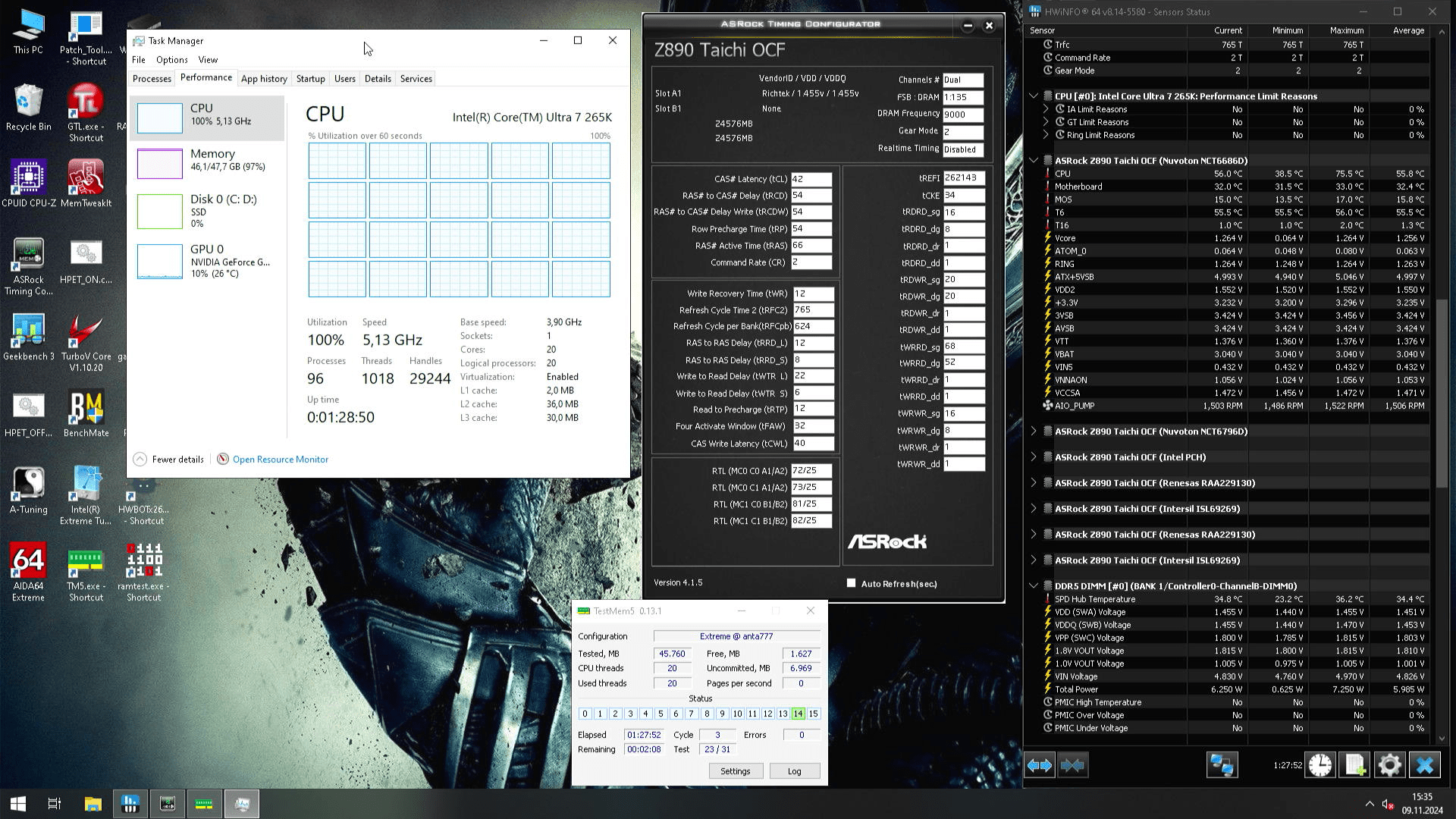1456x819 pixels.
Task: Click Open Resource Monitor link
Action: click(280, 460)
